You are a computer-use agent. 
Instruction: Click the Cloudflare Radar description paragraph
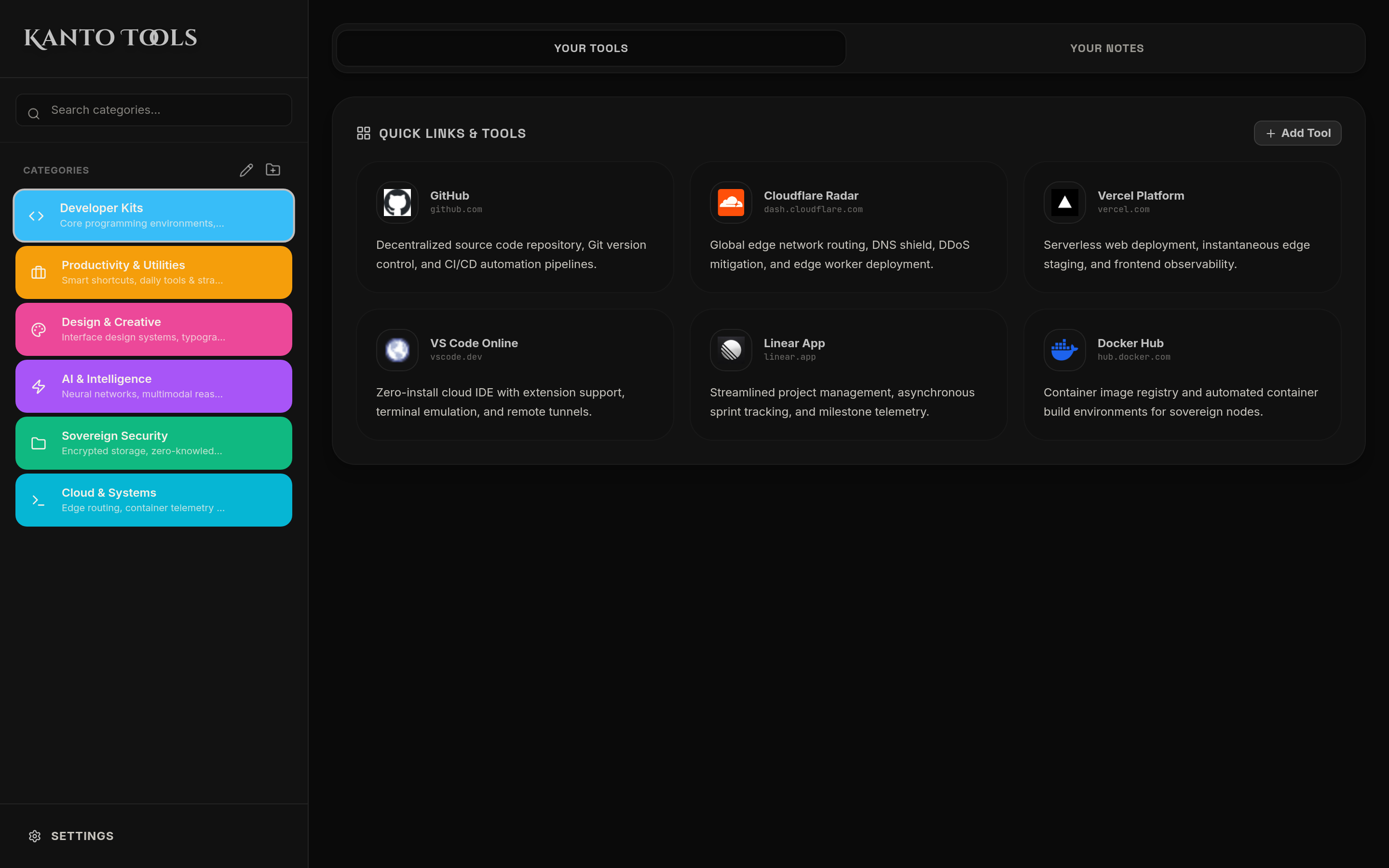click(x=839, y=254)
